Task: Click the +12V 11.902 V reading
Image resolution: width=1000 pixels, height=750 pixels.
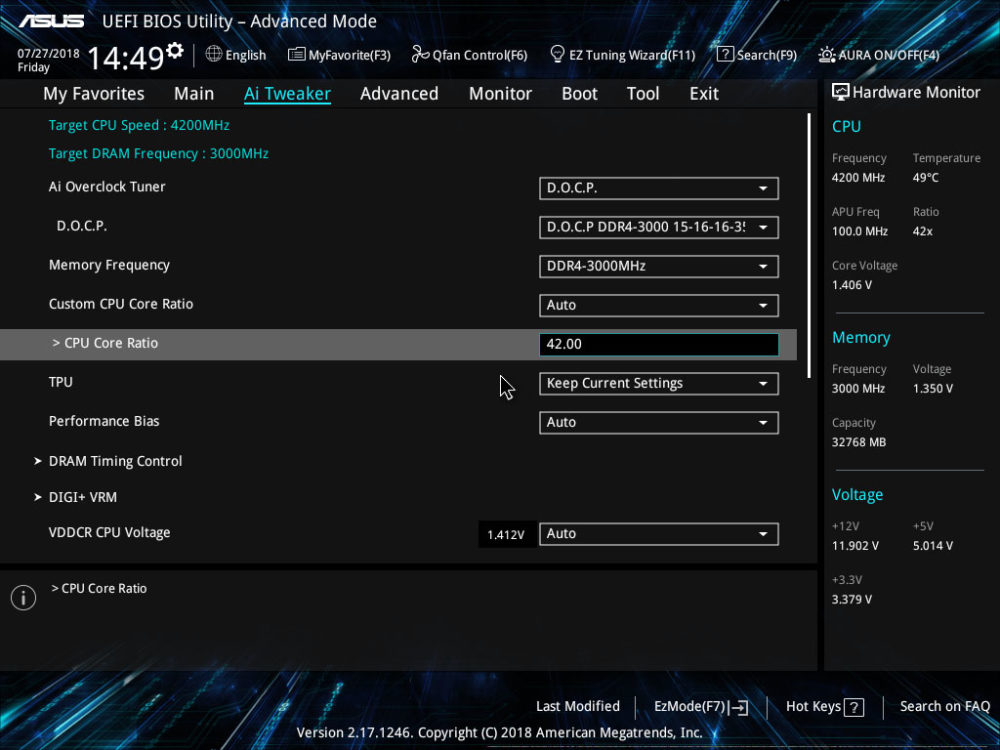Action: 855,546
